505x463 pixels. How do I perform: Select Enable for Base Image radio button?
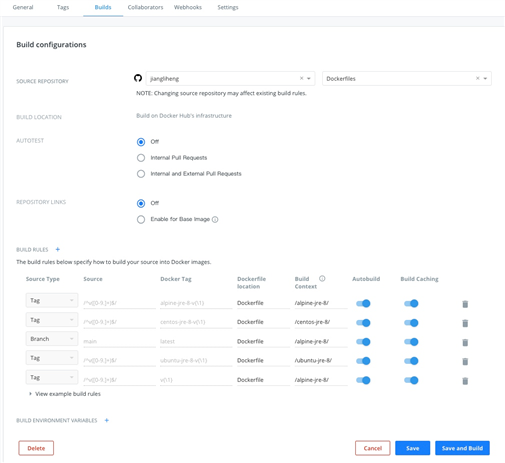[141, 219]
